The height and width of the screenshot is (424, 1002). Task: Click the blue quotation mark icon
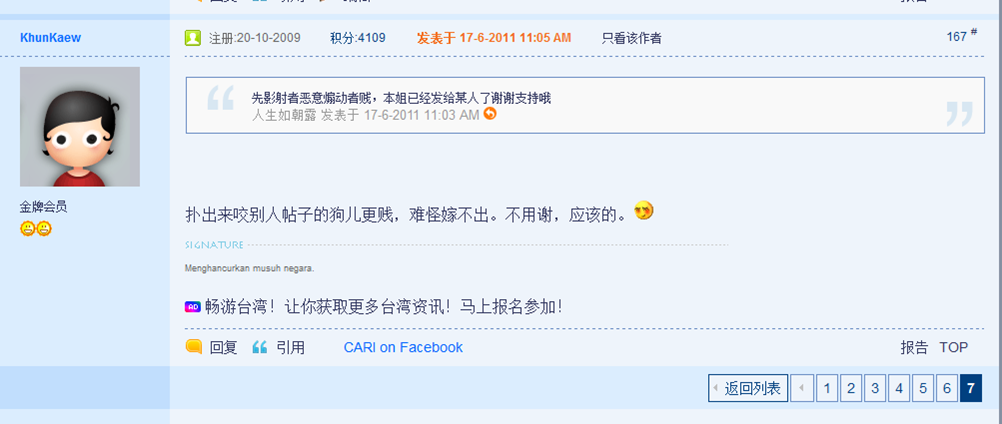pos(259,347)
